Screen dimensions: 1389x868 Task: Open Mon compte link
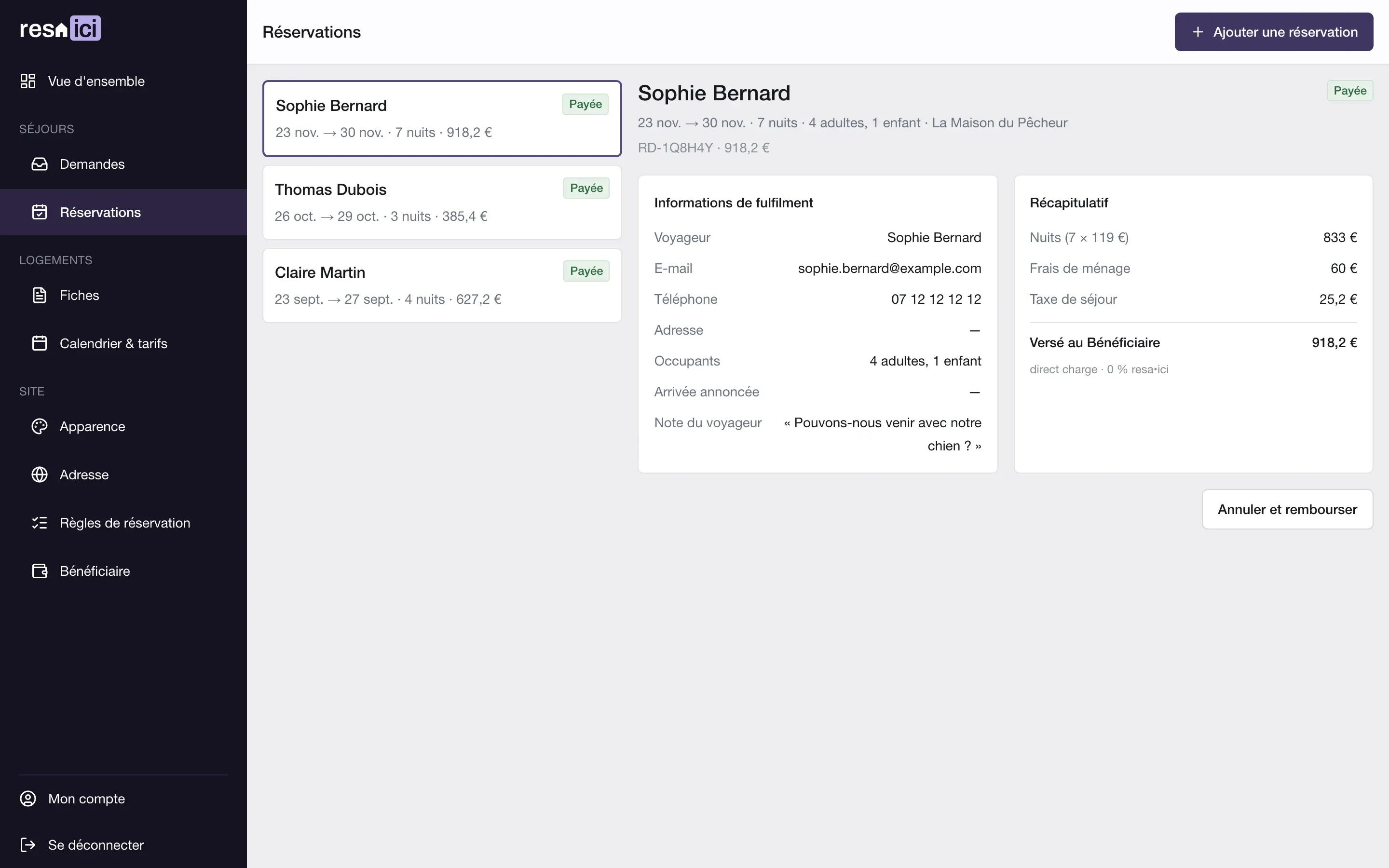[x=123, y=799]
